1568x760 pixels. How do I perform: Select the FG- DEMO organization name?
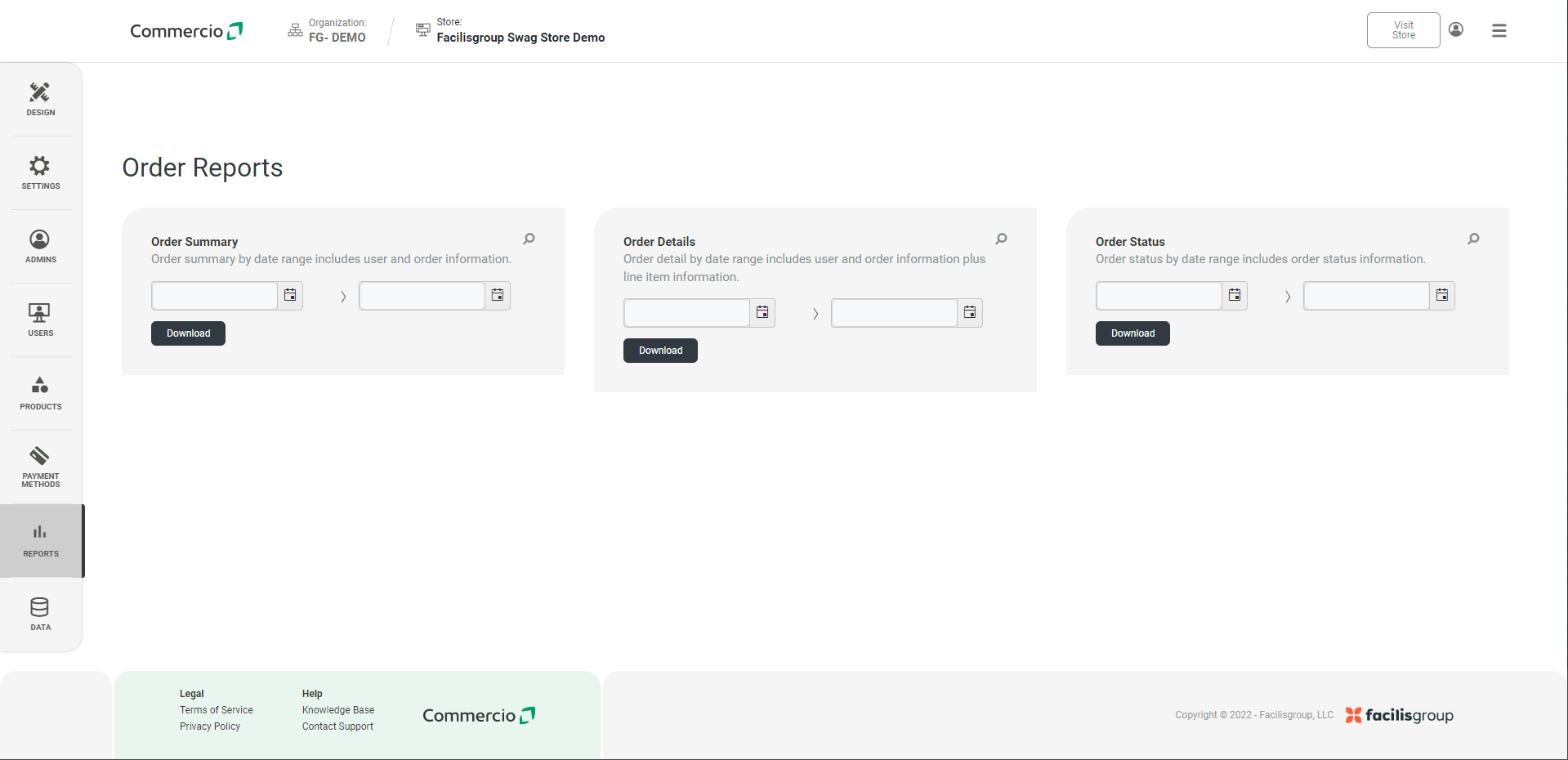[337, 38]
